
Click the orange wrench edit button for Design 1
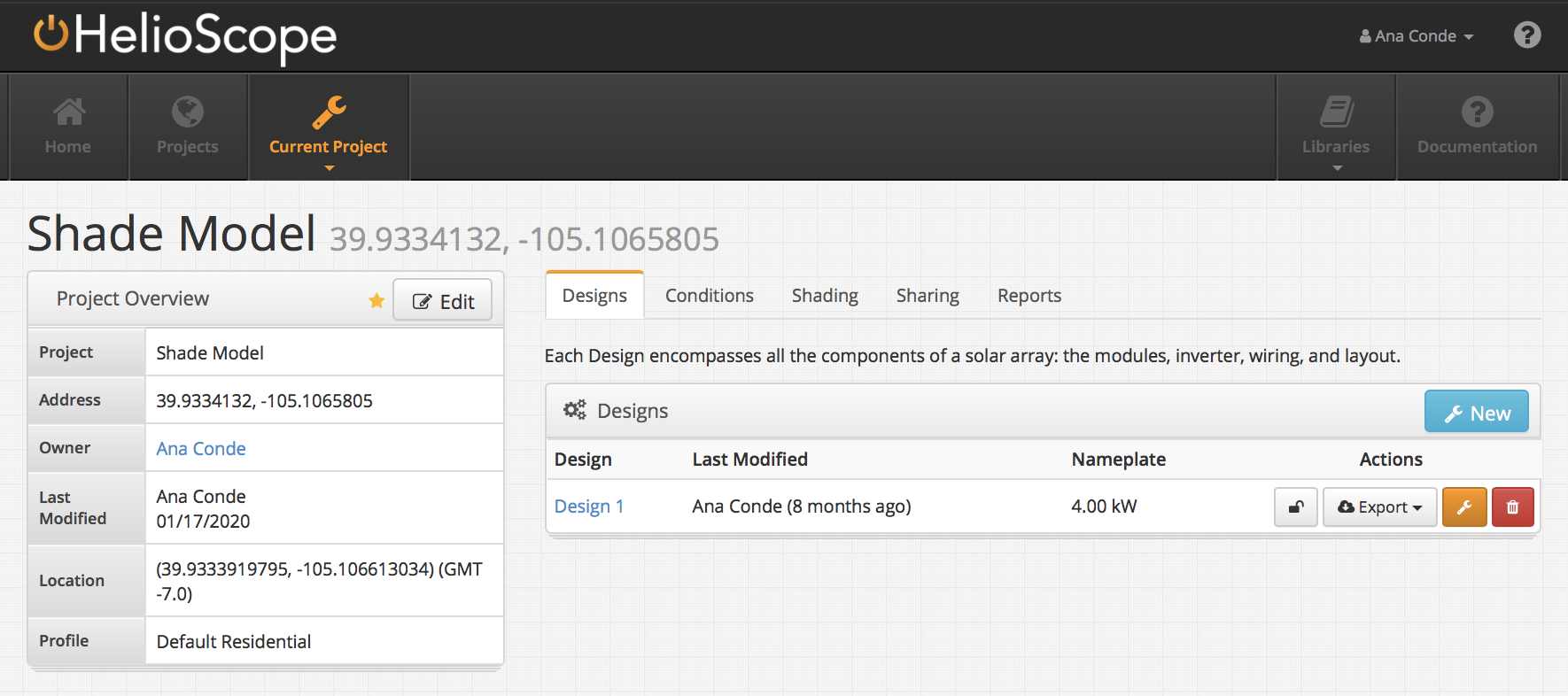(1464, 507)
